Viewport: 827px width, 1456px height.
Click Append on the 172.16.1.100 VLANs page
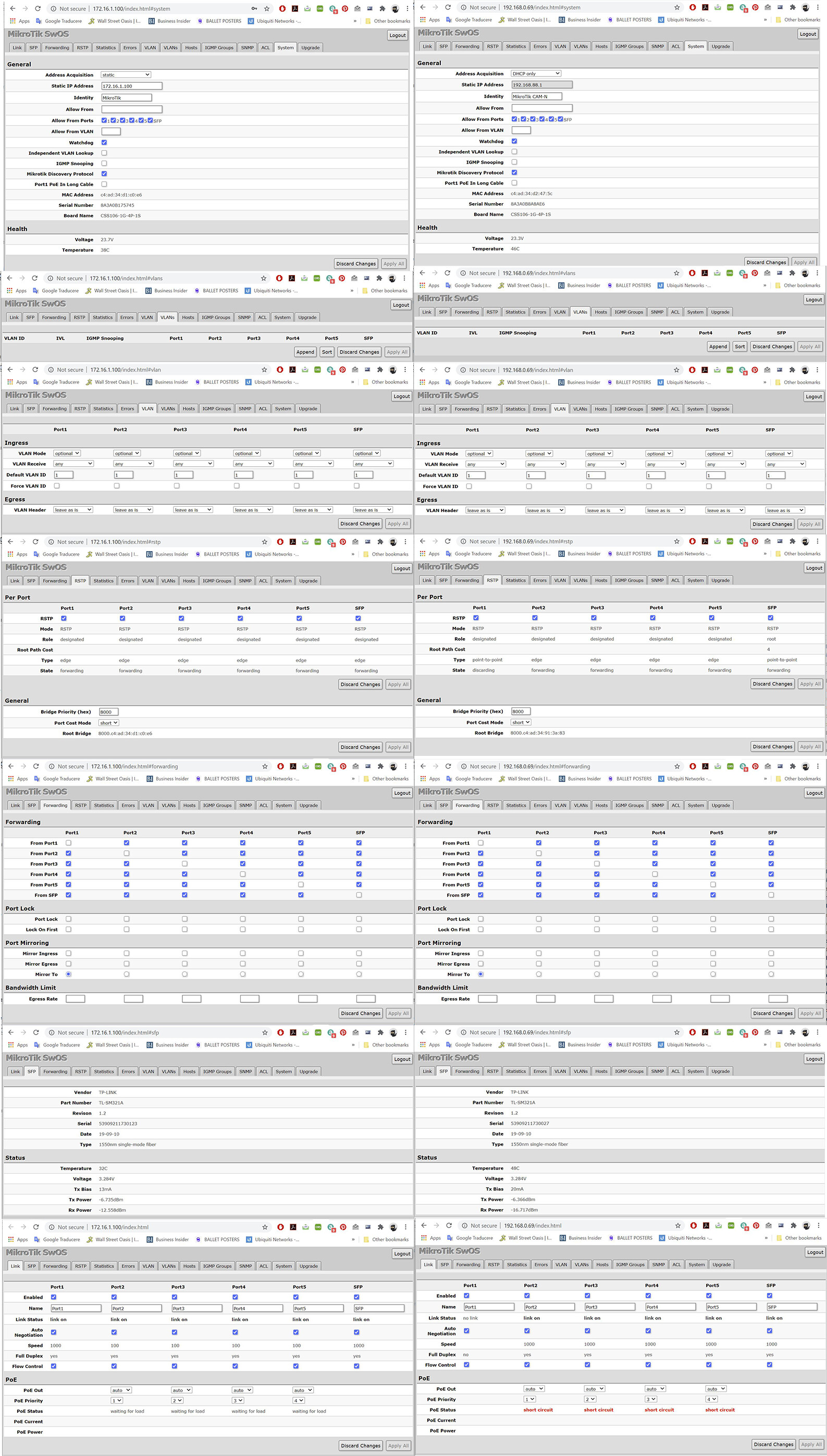[x=305, y=352]
